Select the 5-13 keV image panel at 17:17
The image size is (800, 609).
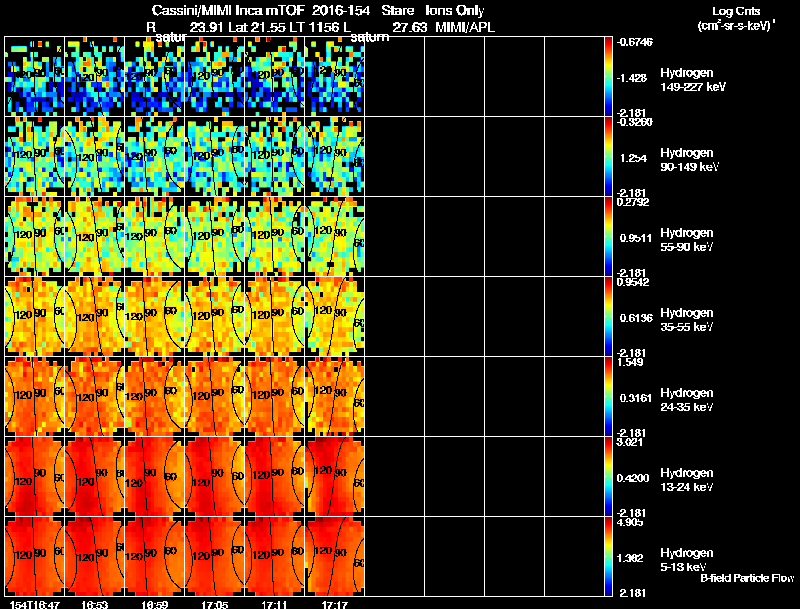pos(335,557)
